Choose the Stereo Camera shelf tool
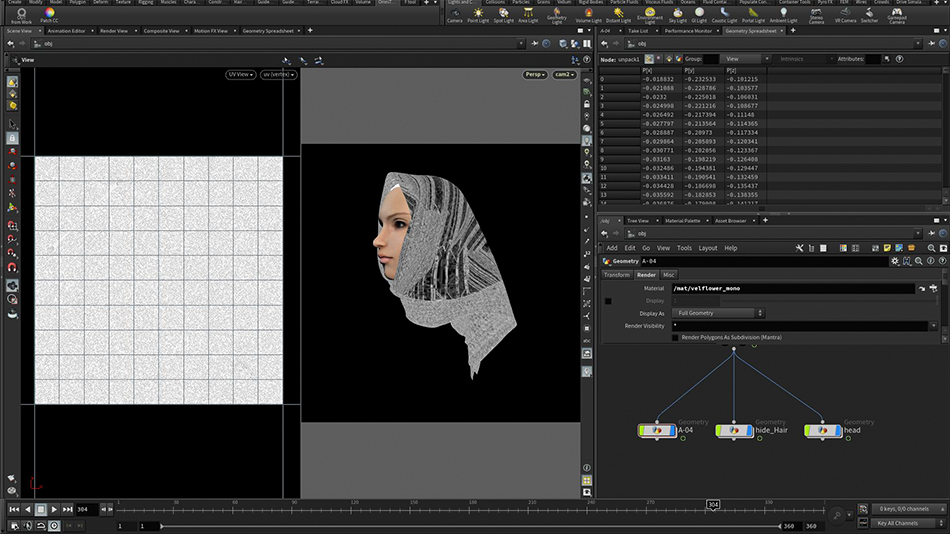 tap(817, 14)
